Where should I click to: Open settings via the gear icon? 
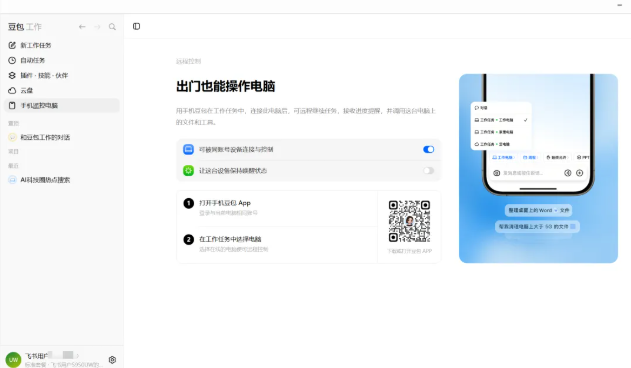click(x=112, y=360)
